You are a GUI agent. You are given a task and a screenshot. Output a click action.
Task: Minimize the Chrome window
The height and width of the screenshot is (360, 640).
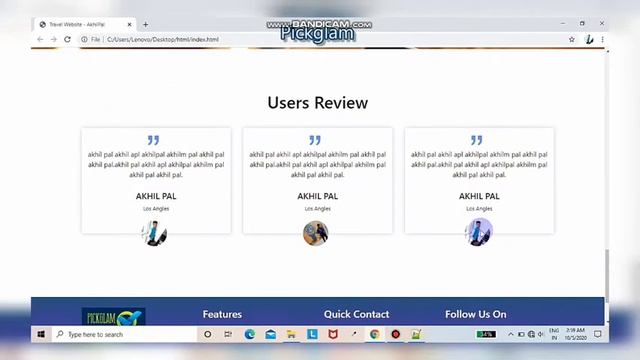click(563, 23)
